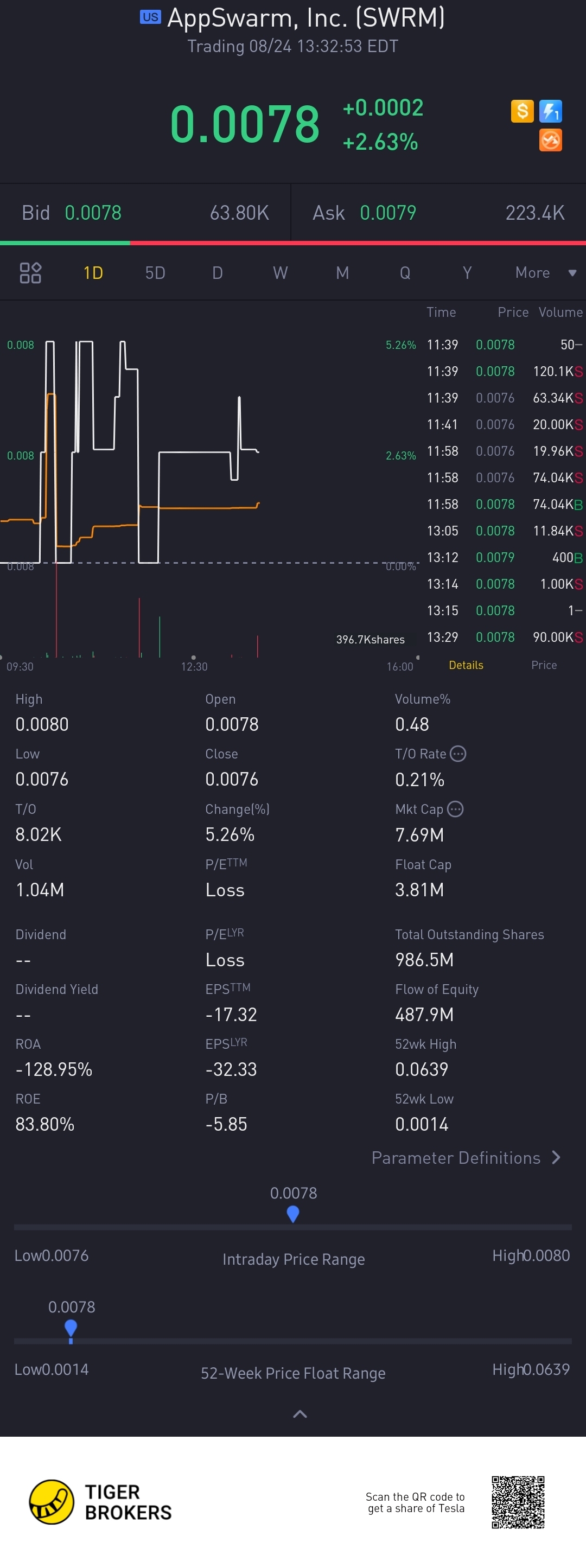This screenshot has width=586, height=1568.
Task: Tap the EPS TTM value -17.32
Action: coord(231,1015)
